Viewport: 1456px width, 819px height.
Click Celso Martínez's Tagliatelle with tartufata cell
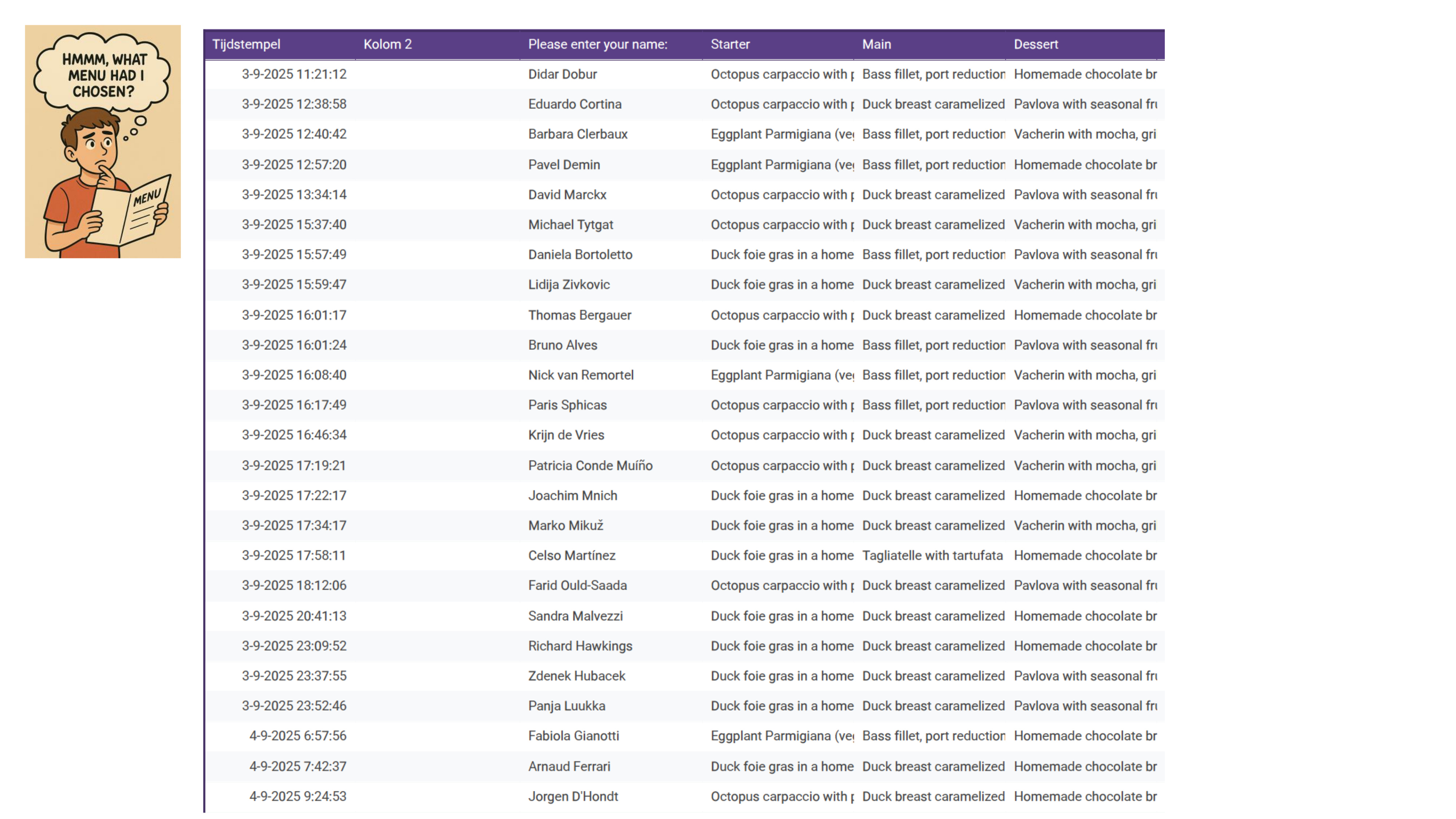click(x=932, y=555)
